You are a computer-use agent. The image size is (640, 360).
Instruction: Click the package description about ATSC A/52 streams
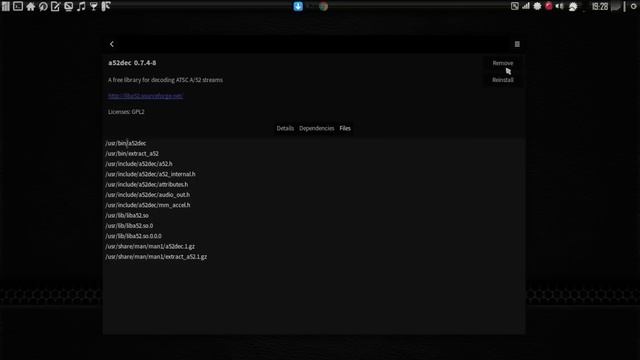pyautogui.click(x=165, y=80)
